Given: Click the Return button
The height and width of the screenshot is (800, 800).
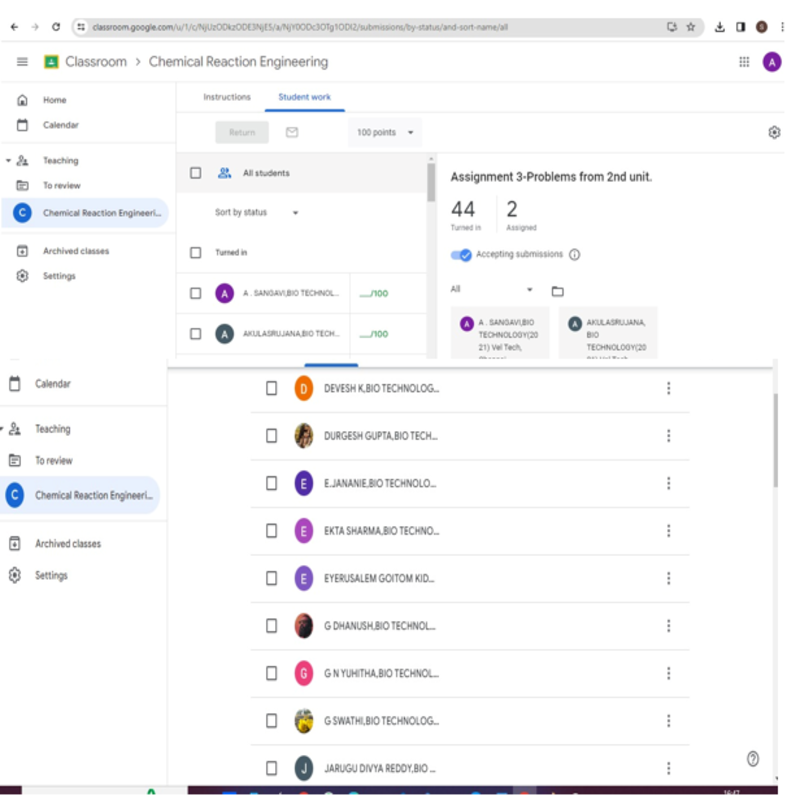Looking at the screenshot, I should click(242, 132).
